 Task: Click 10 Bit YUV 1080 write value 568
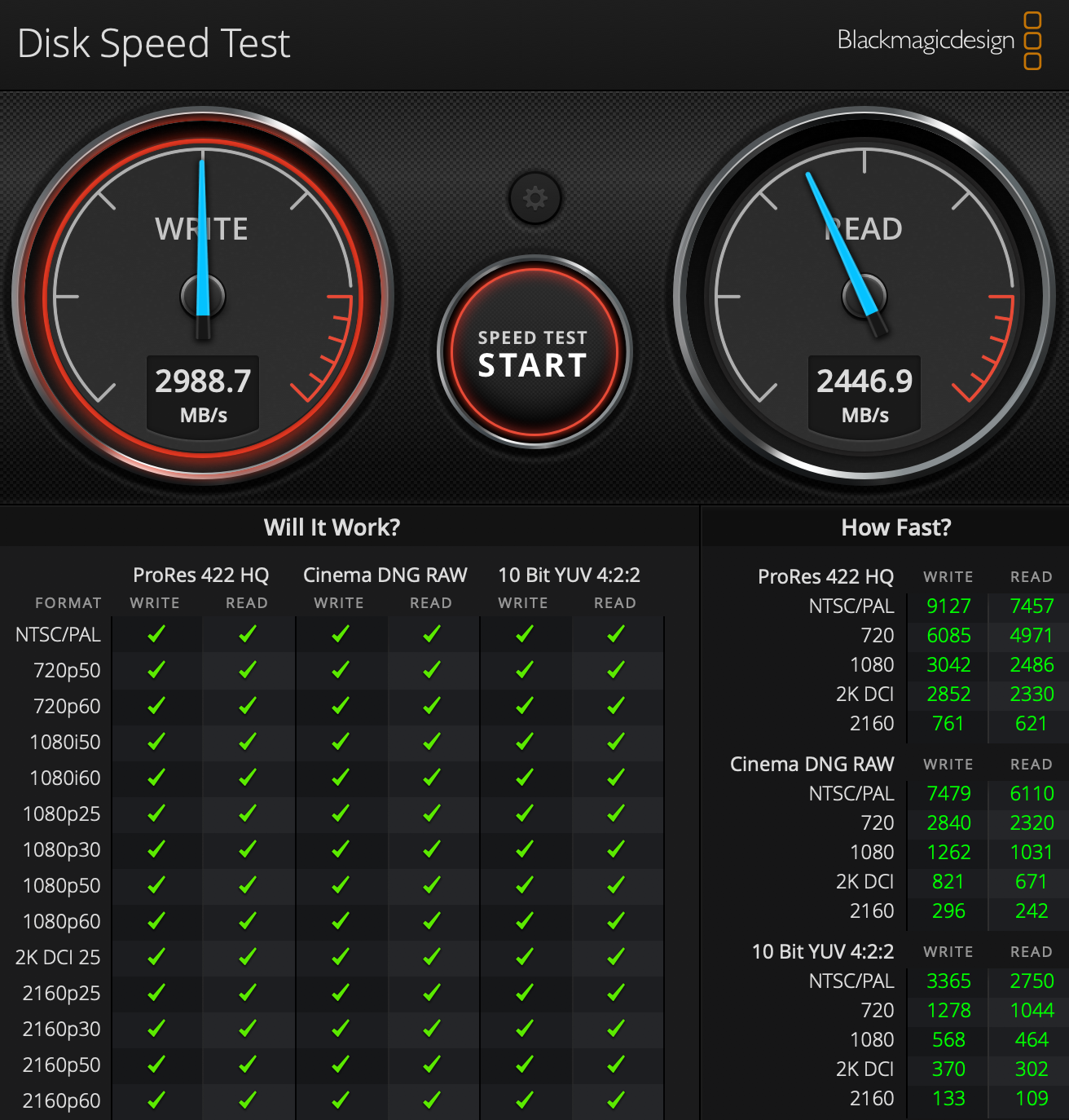(949, 1039)
